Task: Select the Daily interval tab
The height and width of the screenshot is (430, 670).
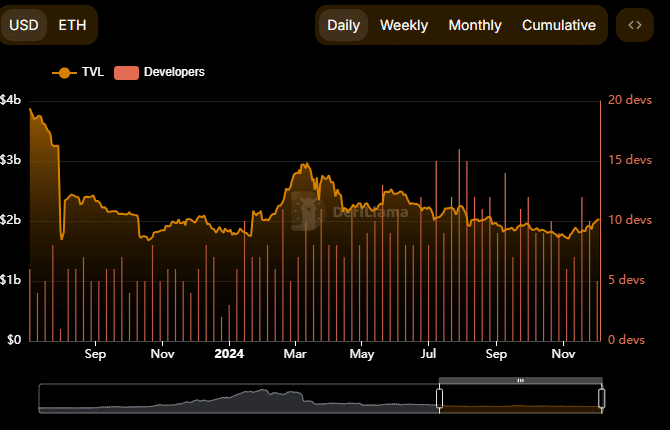Action: pos(343,25)
